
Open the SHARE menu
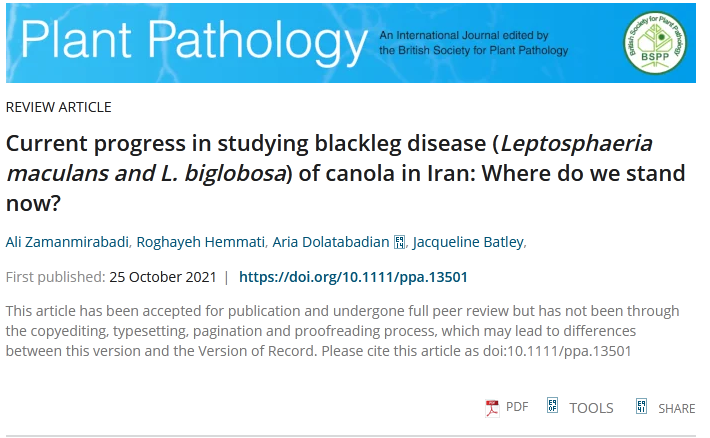[676, 409]
